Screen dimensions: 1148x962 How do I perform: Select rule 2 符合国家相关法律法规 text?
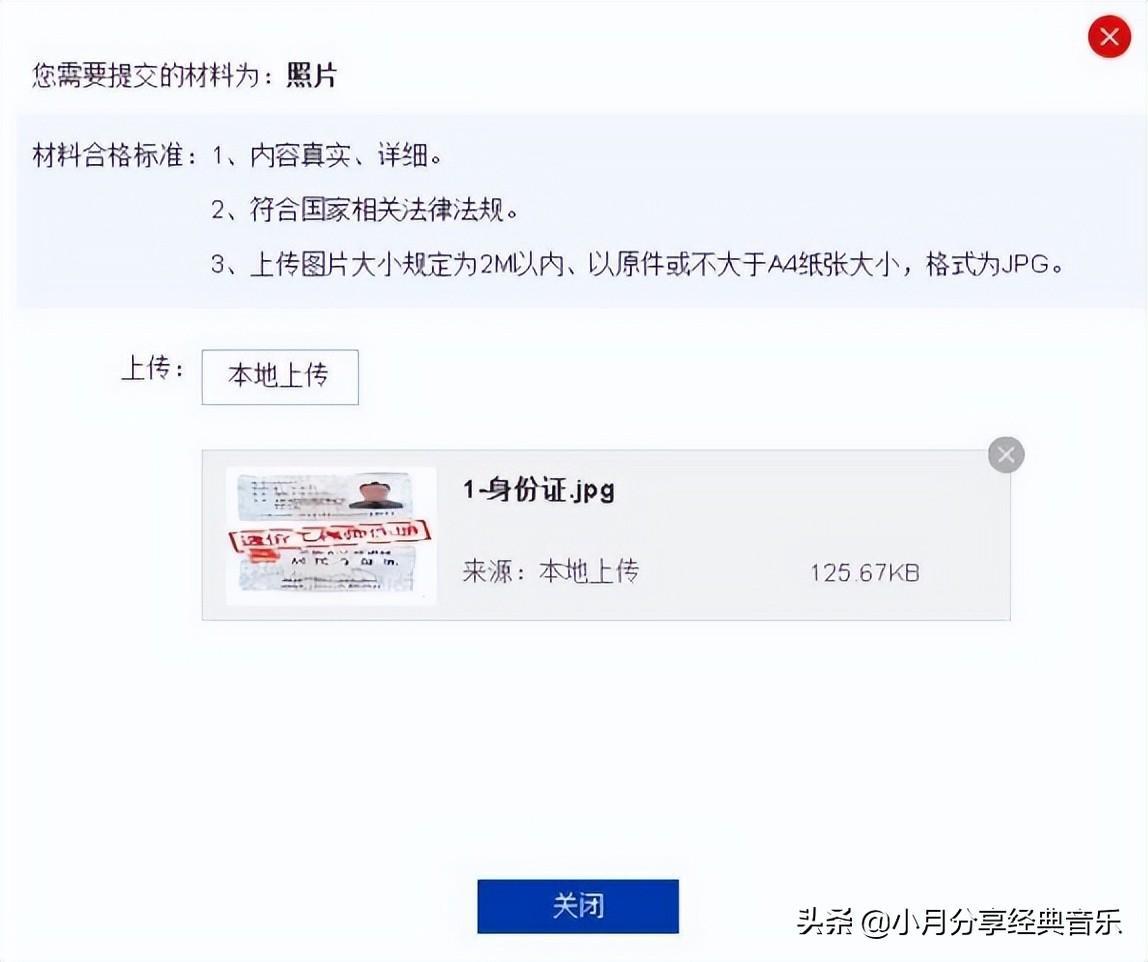[365, 210]
